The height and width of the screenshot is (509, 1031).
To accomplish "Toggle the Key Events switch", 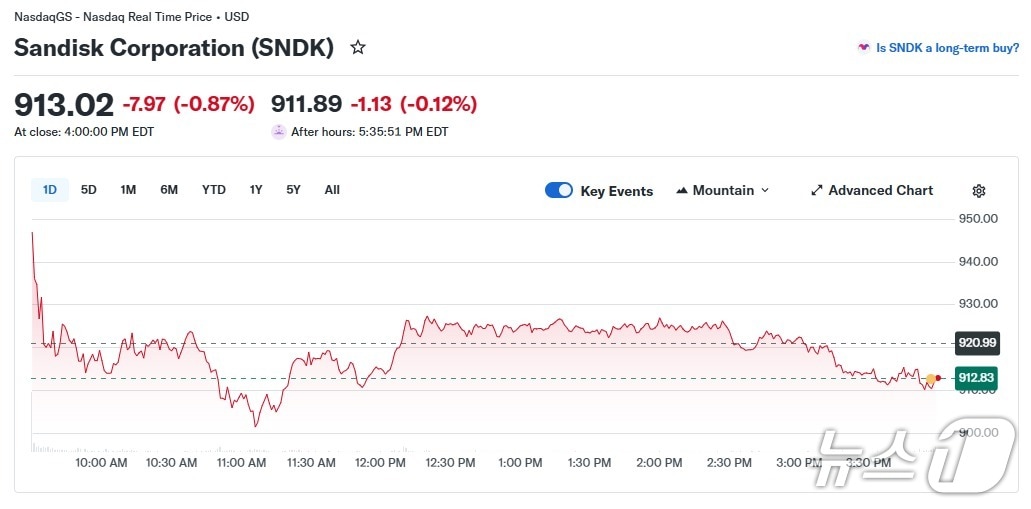I will pos(559,190).
